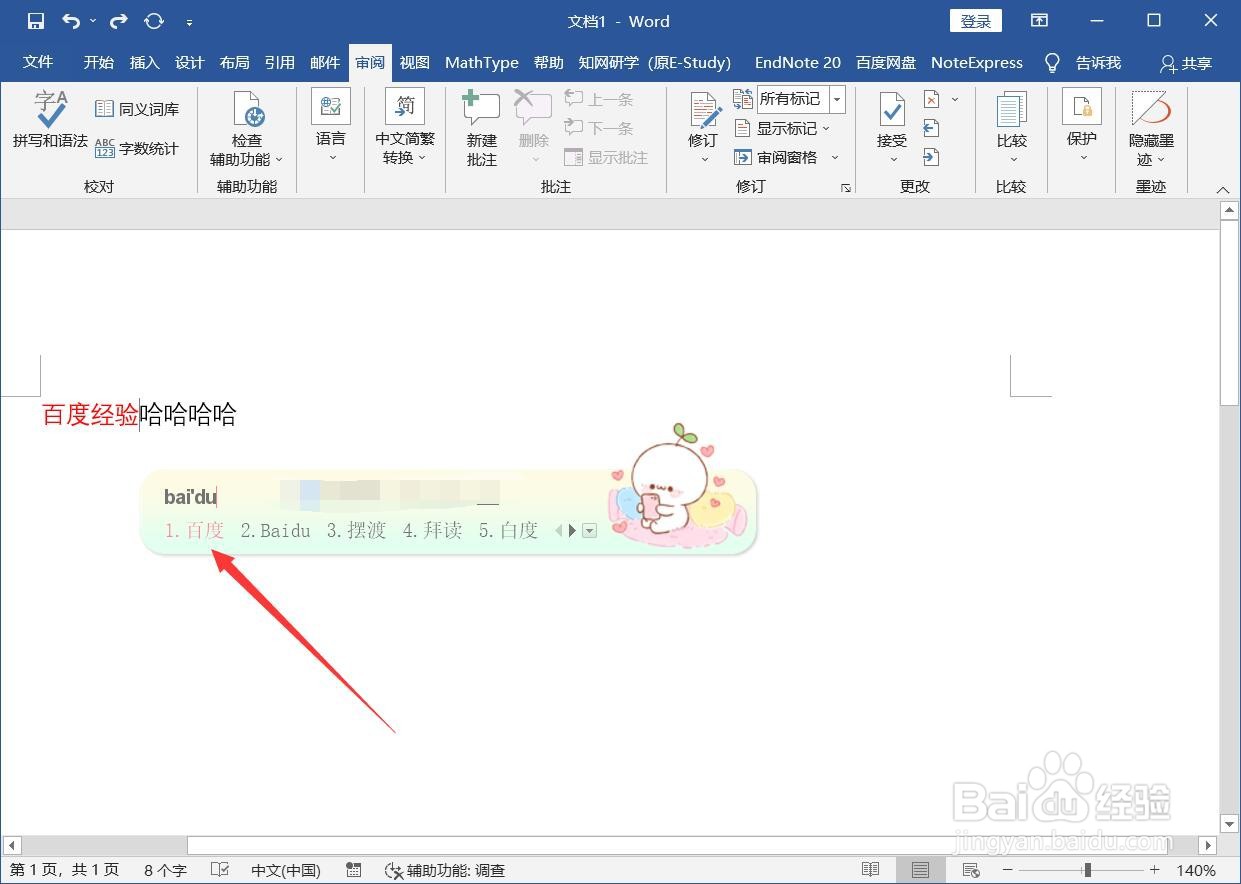Insert a comment with 新建批注

pos(481,127)
